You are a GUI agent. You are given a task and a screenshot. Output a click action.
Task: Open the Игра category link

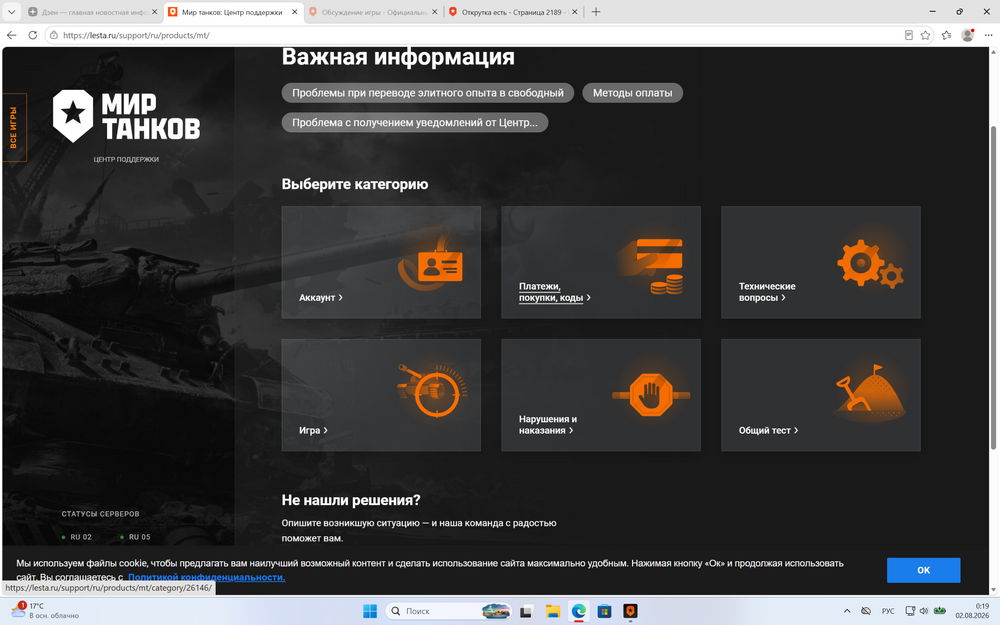coord(313,430)
